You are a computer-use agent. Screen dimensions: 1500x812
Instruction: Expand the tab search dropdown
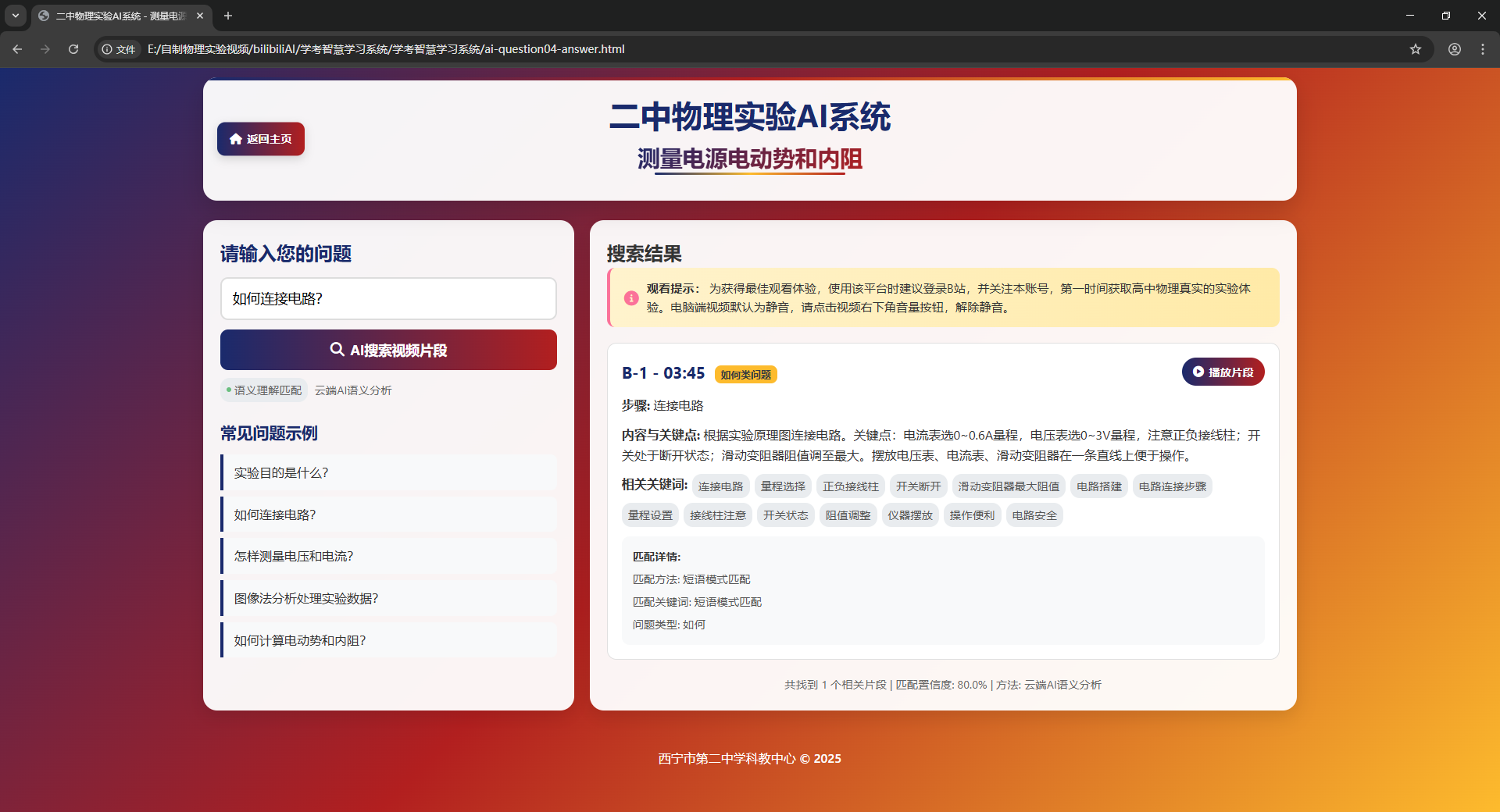15,16
